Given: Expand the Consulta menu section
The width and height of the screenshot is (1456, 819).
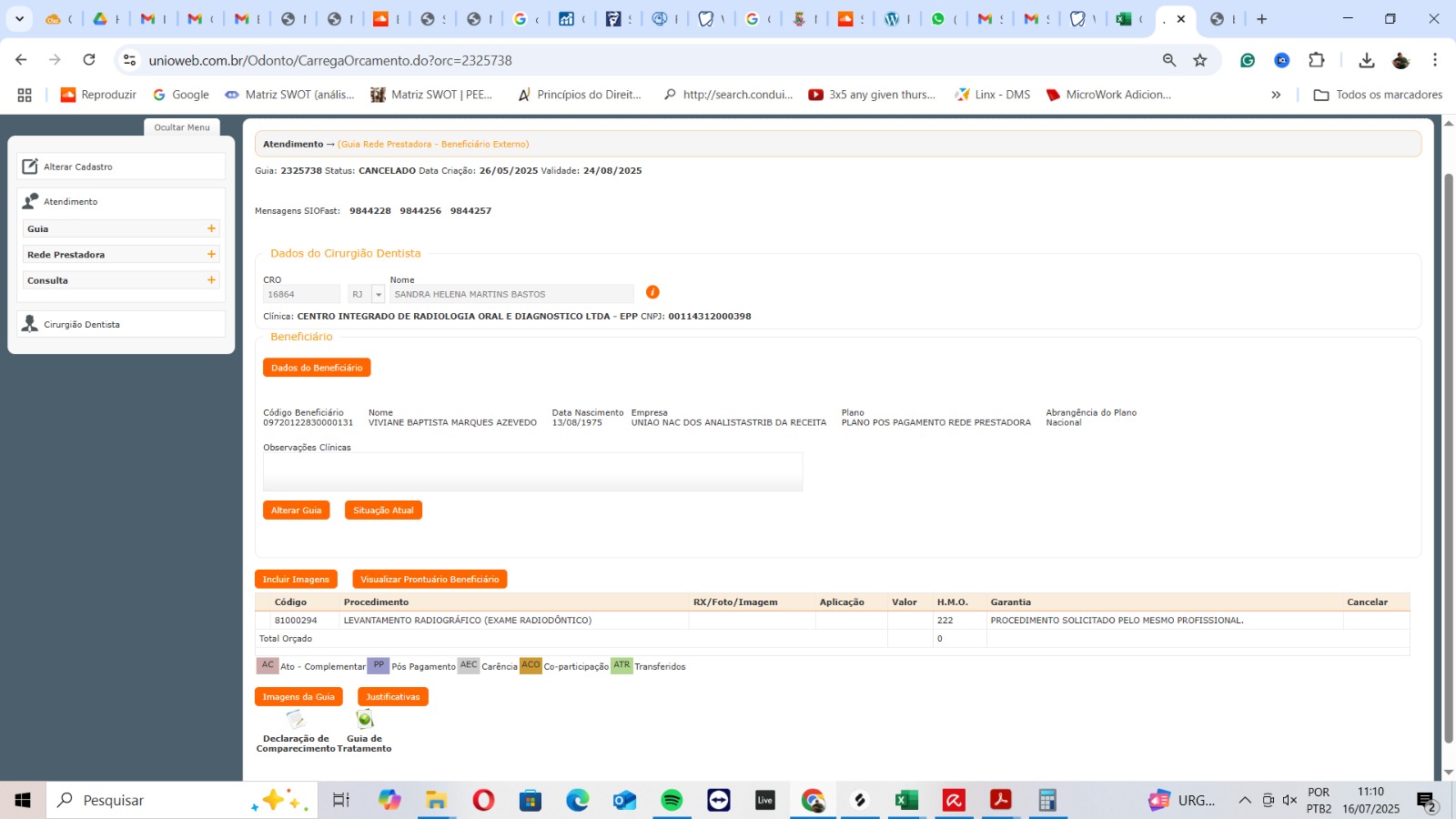Looking at the screenshot, I should coord(211,280).
